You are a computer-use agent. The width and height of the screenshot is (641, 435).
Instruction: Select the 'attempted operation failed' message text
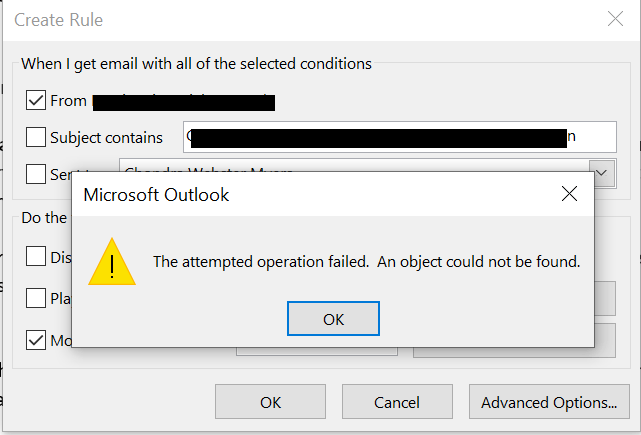[367, 262]
